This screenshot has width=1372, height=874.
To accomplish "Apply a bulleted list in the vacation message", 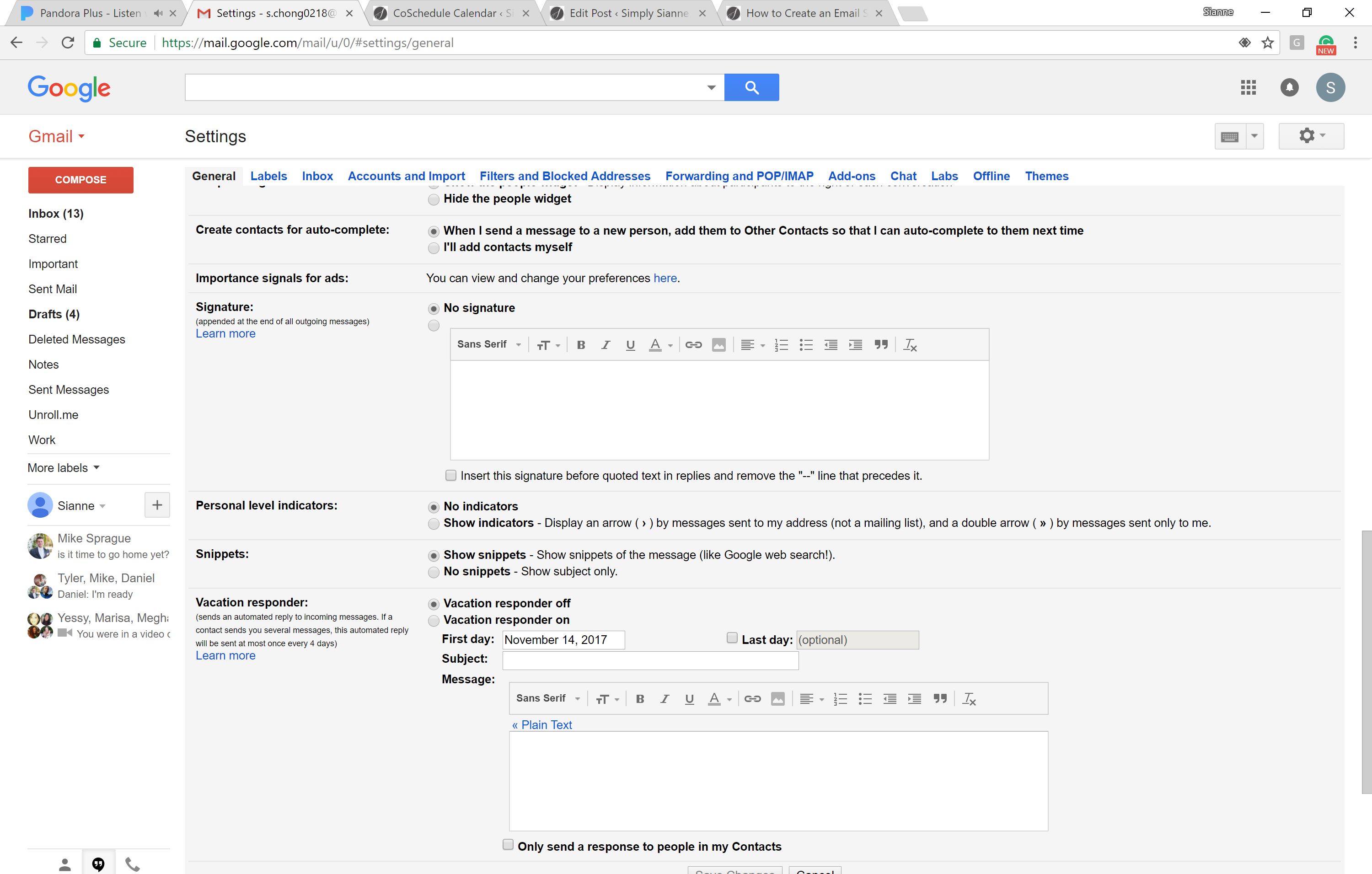I will [x=865, y=698].
